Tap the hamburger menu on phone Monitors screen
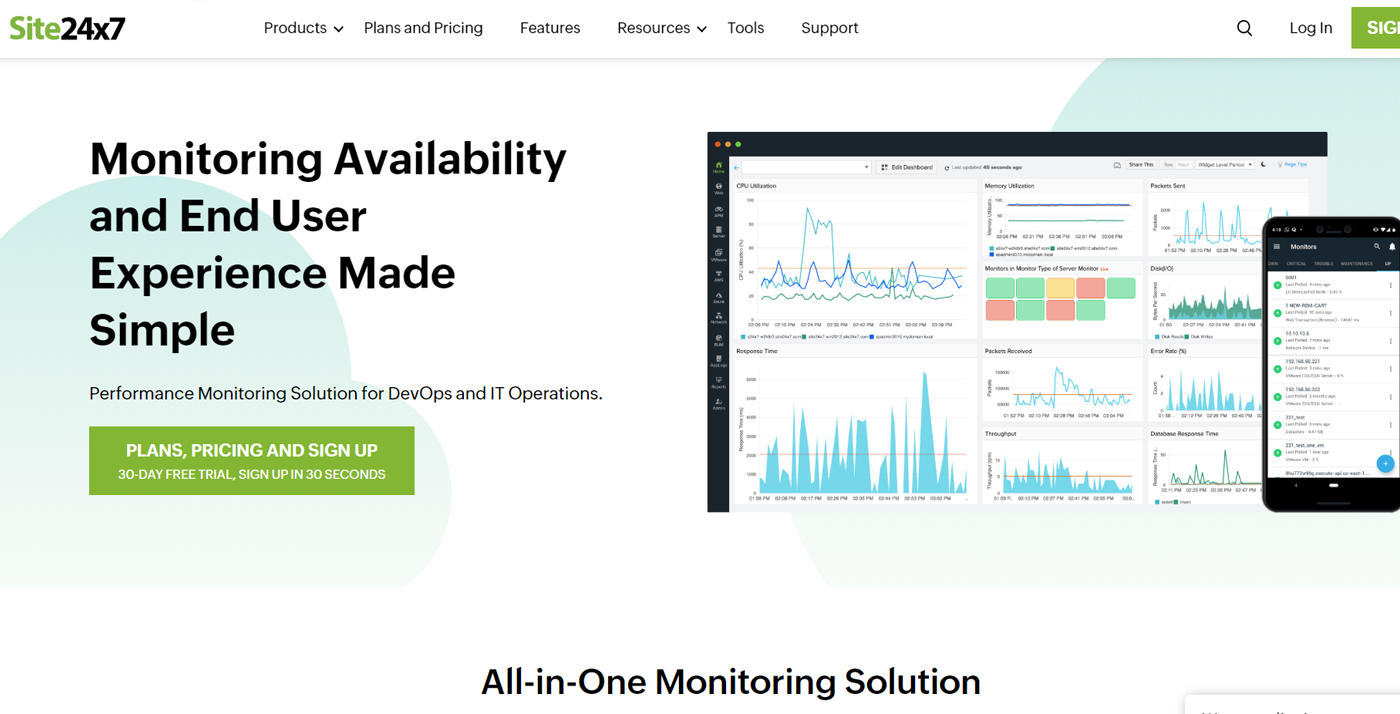 pos(1276,246)
